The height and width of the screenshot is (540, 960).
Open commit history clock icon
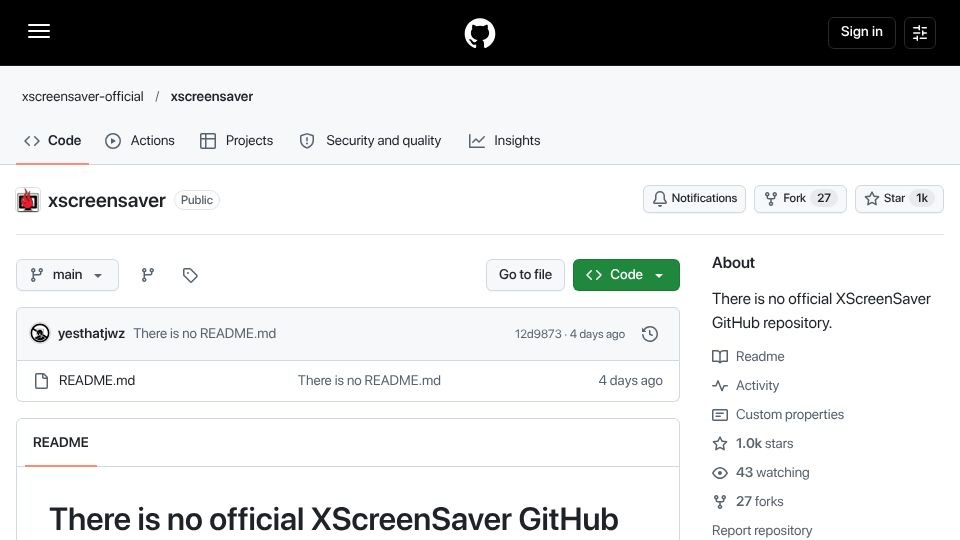pos(650,334)
